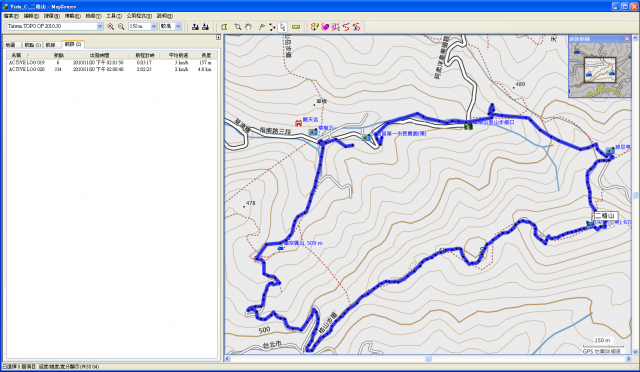640x372 pixels.
Task: Sort by 航點 count column header
Action: [59, 55]
